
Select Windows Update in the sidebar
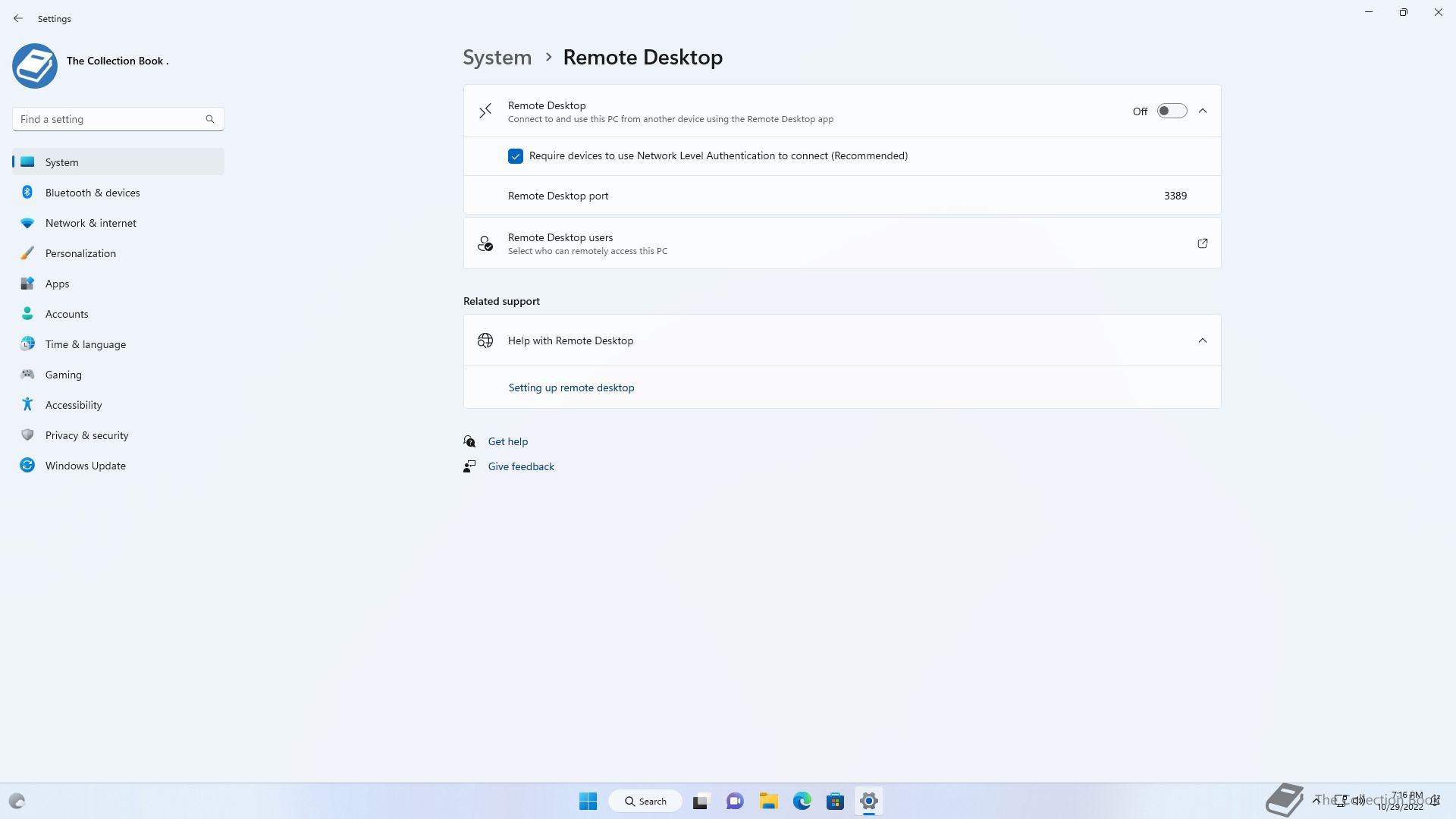pyautogui.click(x=85, y=466)
